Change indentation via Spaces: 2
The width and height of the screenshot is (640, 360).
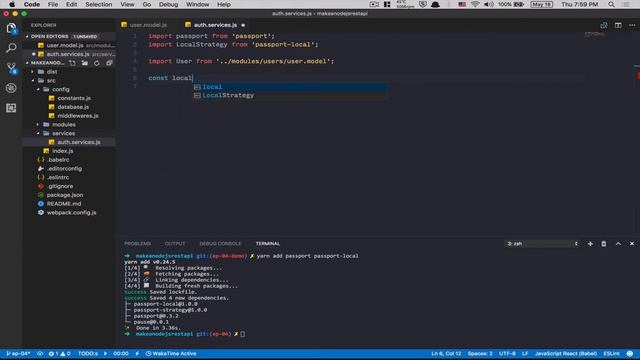480,353
